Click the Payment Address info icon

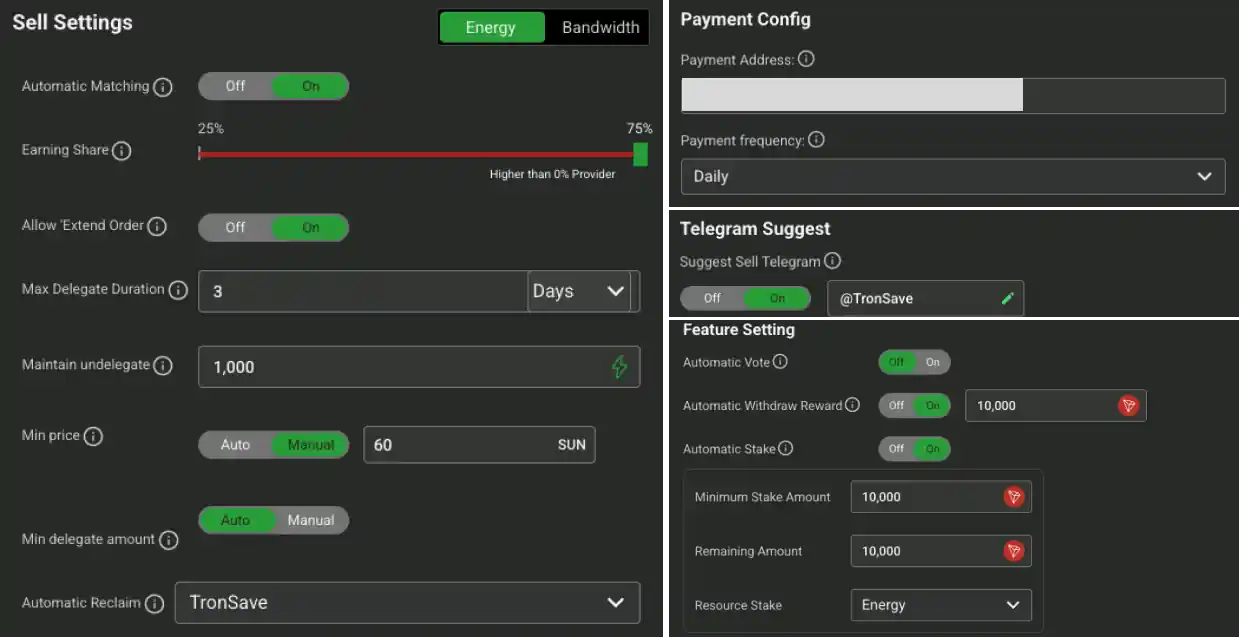806,59
